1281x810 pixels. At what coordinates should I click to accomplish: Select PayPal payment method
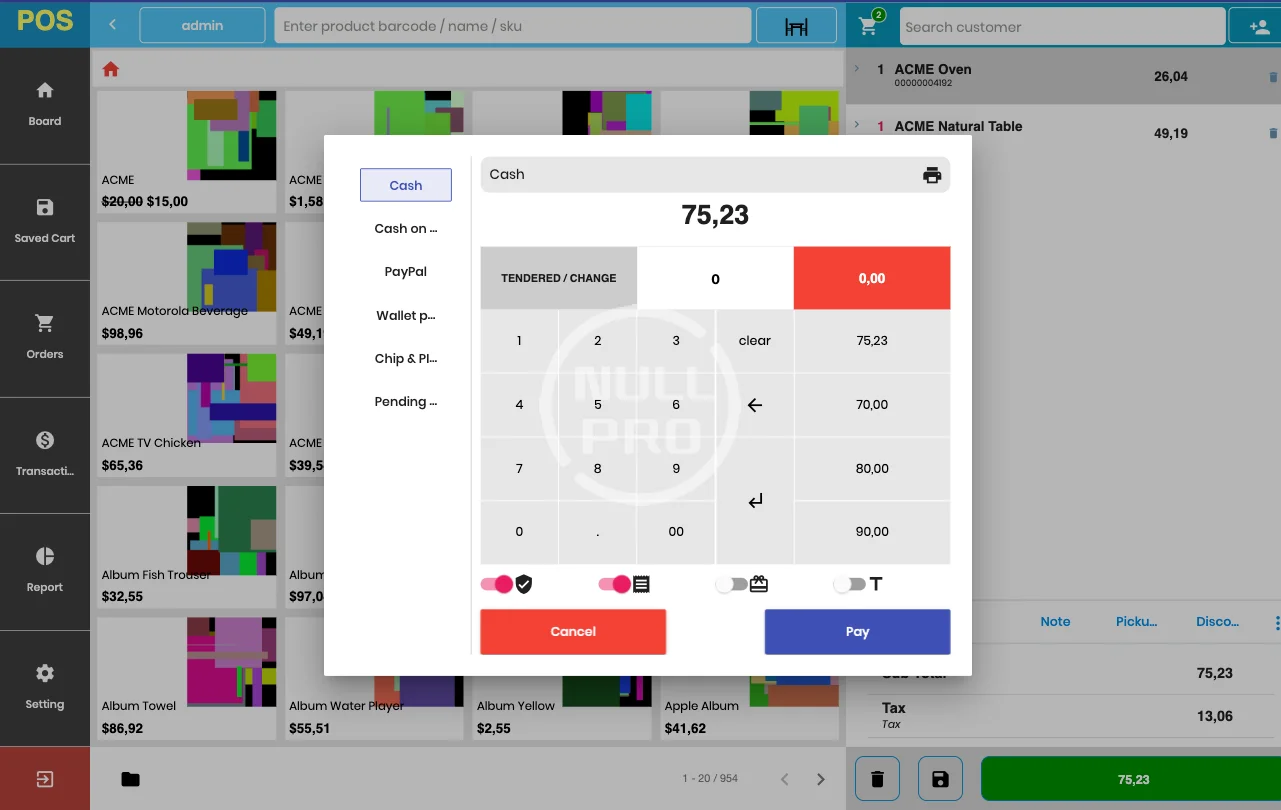405,272
